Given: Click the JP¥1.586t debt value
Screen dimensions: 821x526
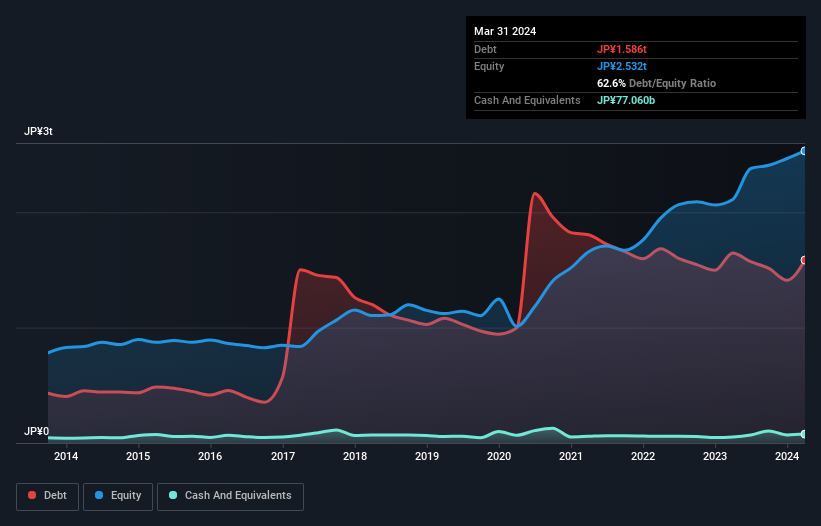Looking at the screenshot, I should tap(622, 49).
